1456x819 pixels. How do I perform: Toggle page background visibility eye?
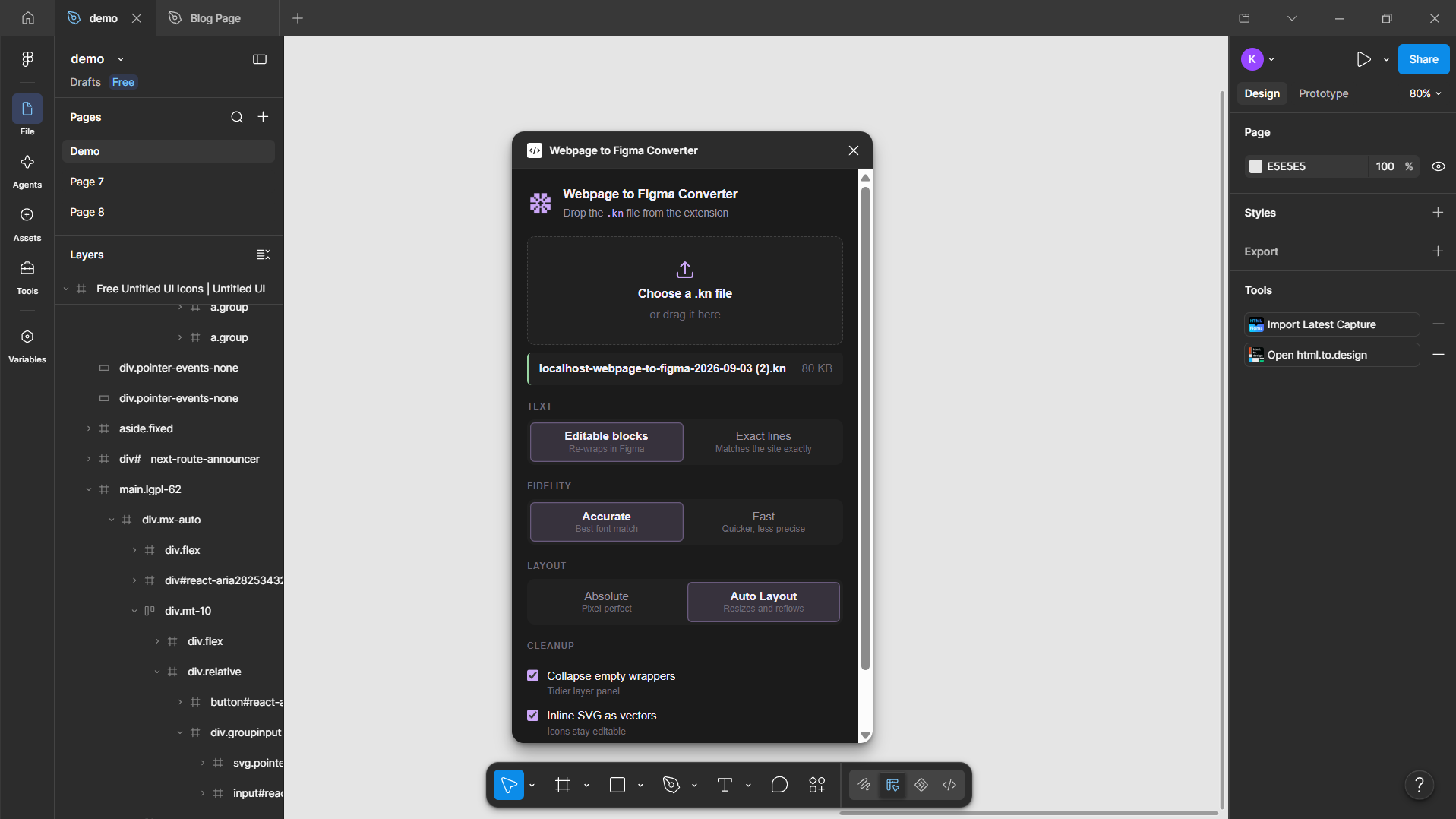pyautogui.click(x=1438, y=166)
